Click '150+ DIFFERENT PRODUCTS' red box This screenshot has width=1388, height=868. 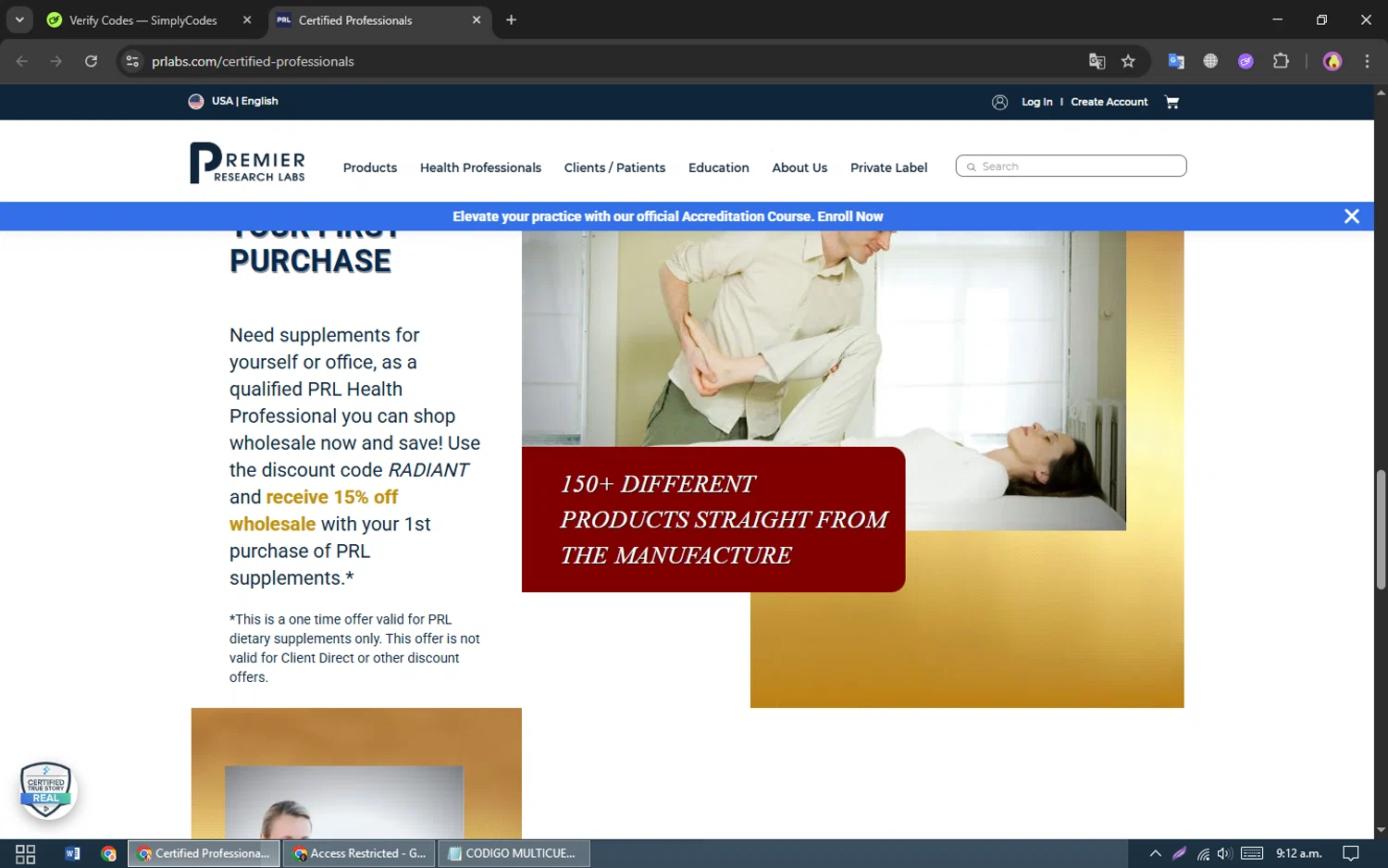pos(713,519)
